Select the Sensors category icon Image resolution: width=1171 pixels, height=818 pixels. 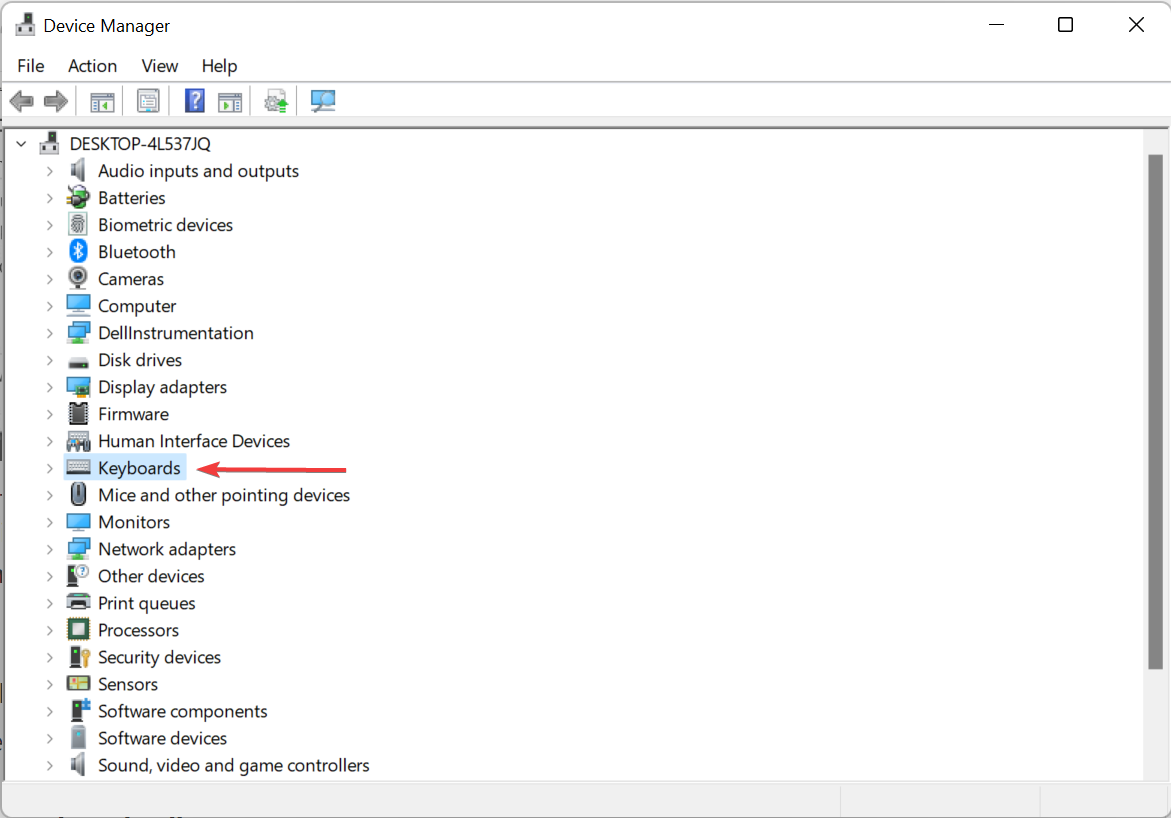78,683
